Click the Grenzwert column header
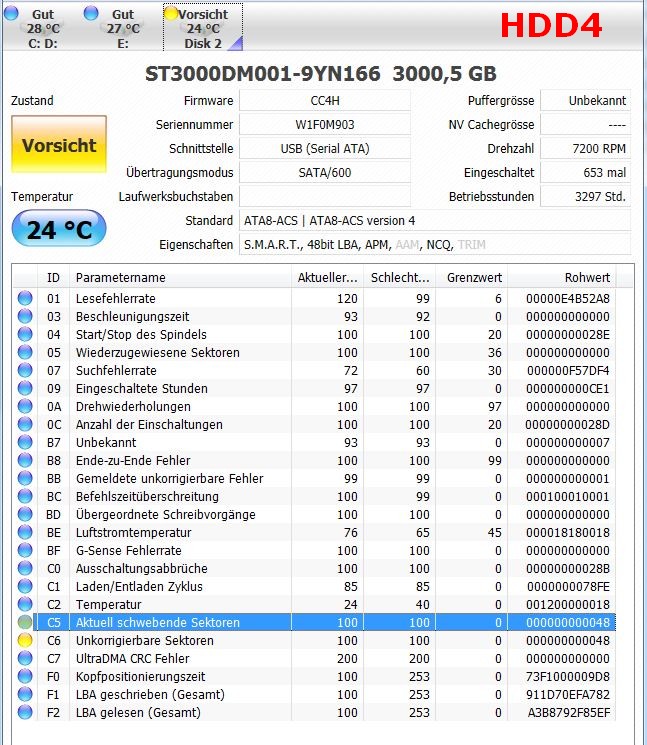The image size is (647, 745). pyautogui.click(x=472, y=277)
